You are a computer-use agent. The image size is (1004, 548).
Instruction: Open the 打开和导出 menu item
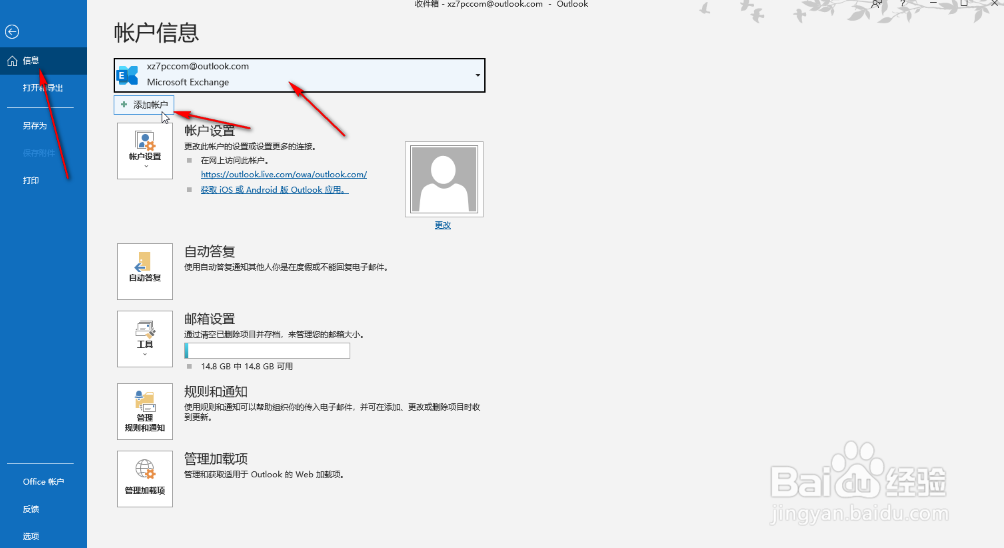(x=43, y=88)
